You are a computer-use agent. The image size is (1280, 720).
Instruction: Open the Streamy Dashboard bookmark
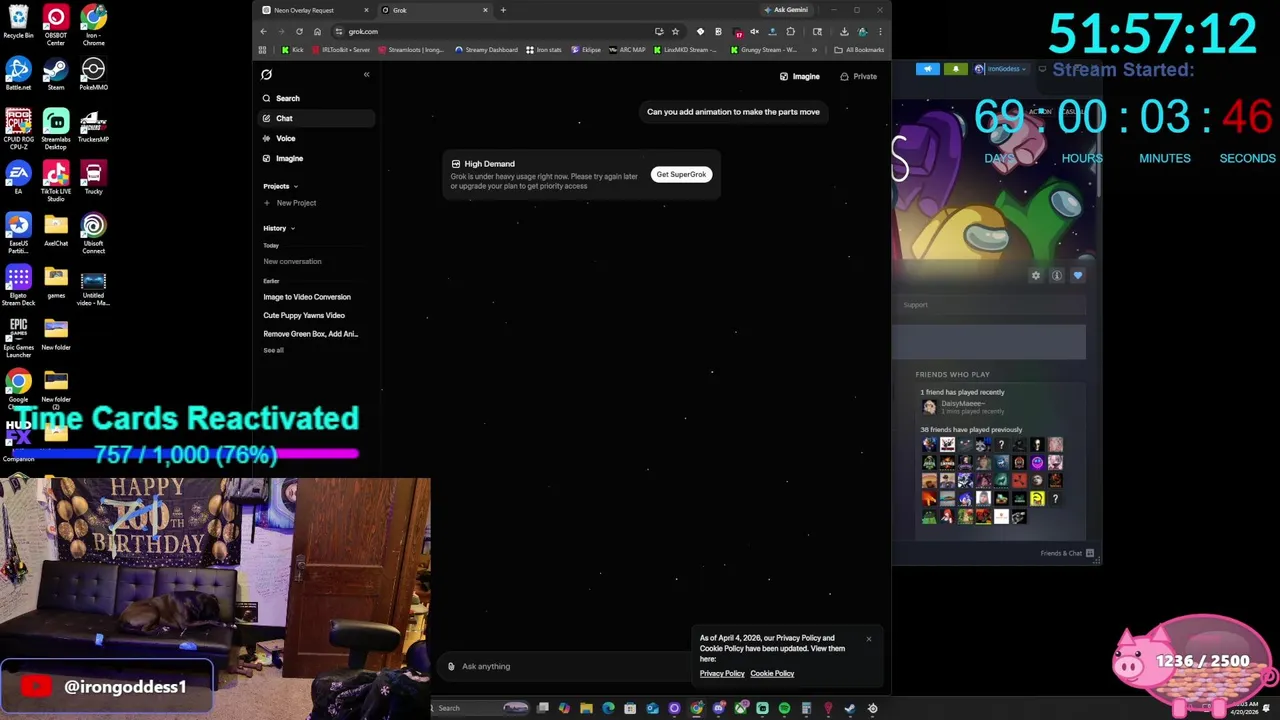[486, 49]
